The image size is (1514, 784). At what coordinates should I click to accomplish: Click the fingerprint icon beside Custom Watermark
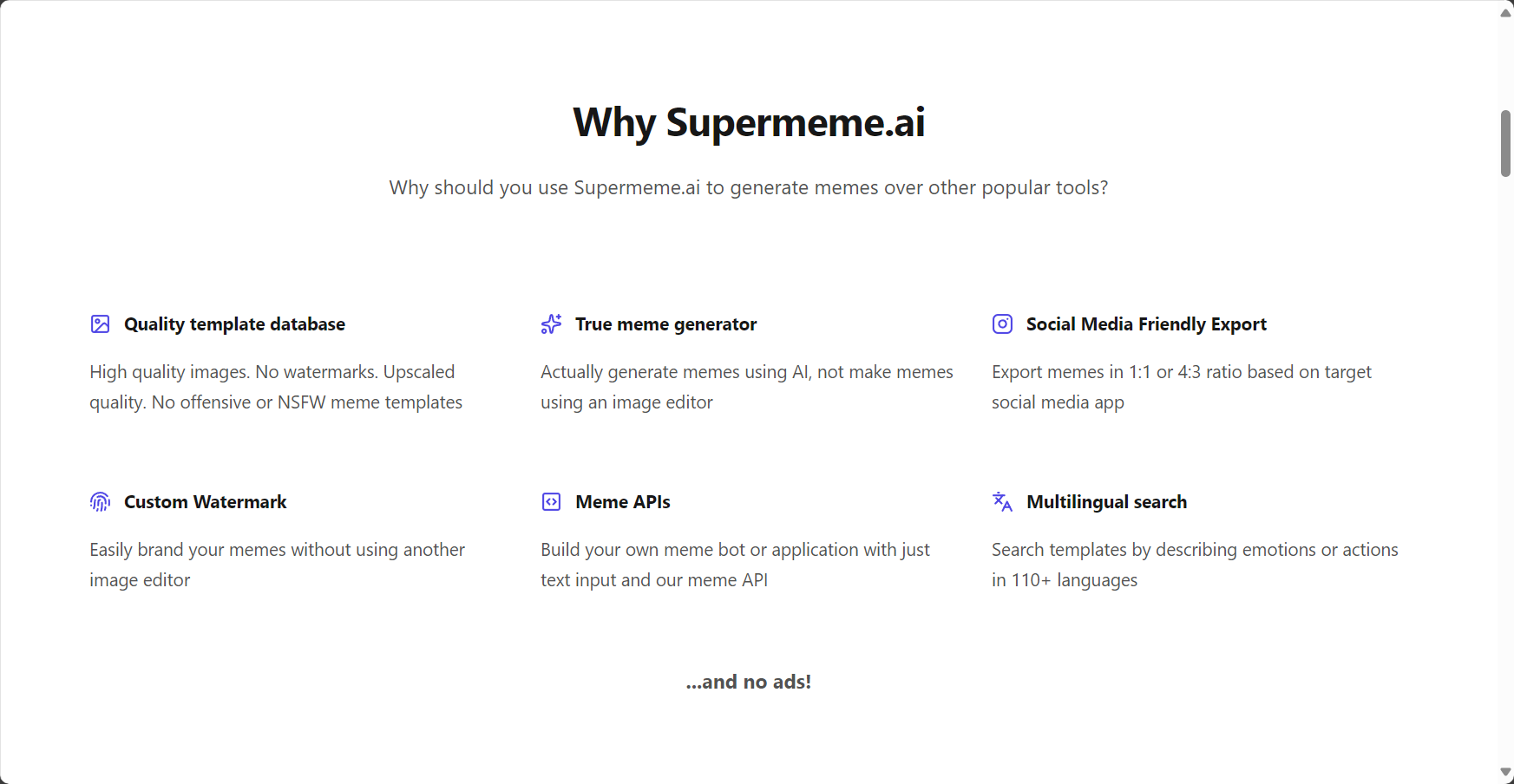coord(100,502)
